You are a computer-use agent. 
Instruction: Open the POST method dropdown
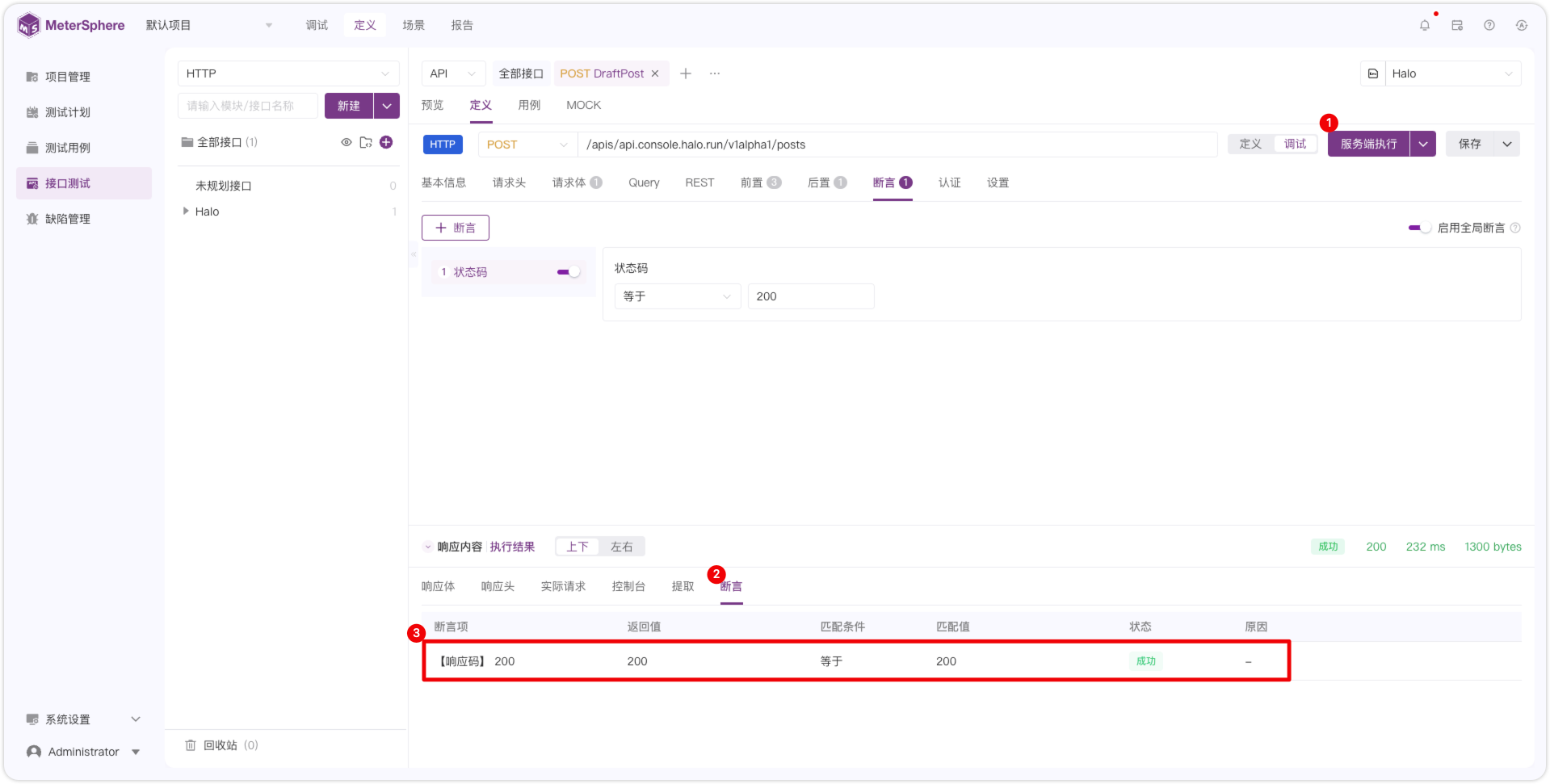pyautogui.click(x=527, y=145)
